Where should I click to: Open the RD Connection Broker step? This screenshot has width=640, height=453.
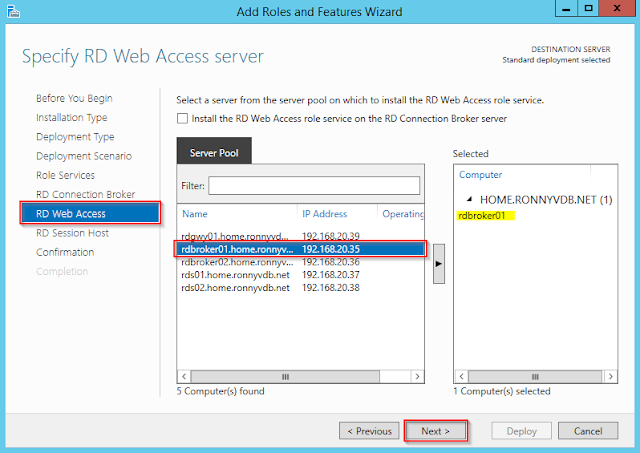(85, 194)
